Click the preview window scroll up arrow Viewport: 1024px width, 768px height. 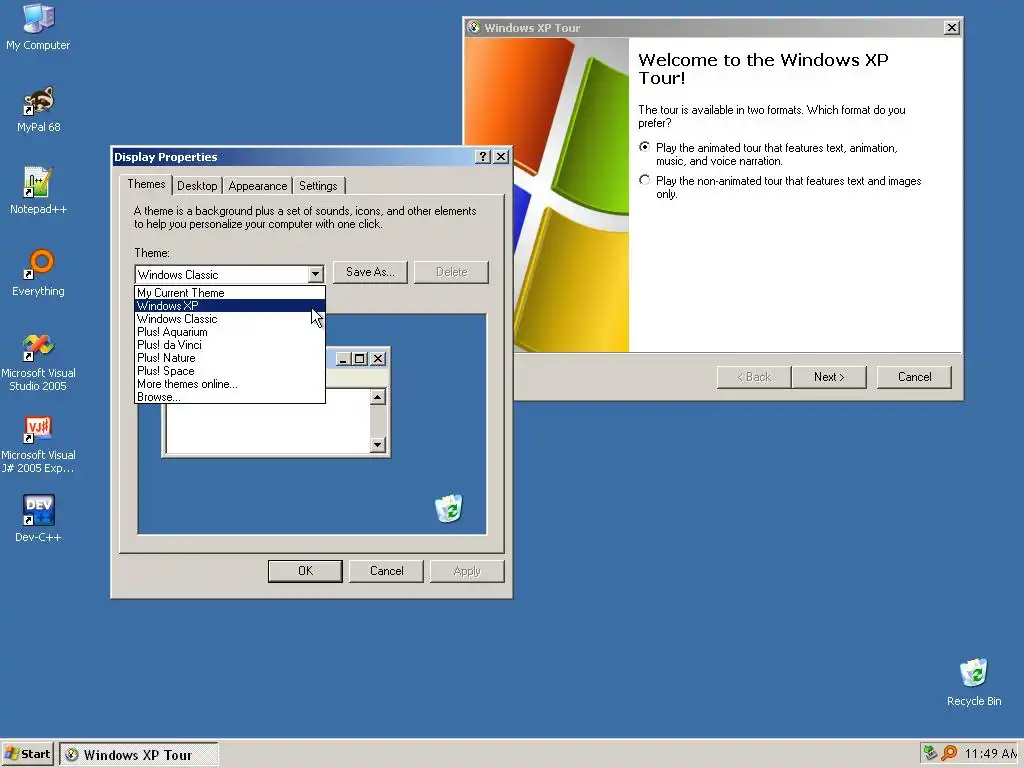(x=377, y=397)
